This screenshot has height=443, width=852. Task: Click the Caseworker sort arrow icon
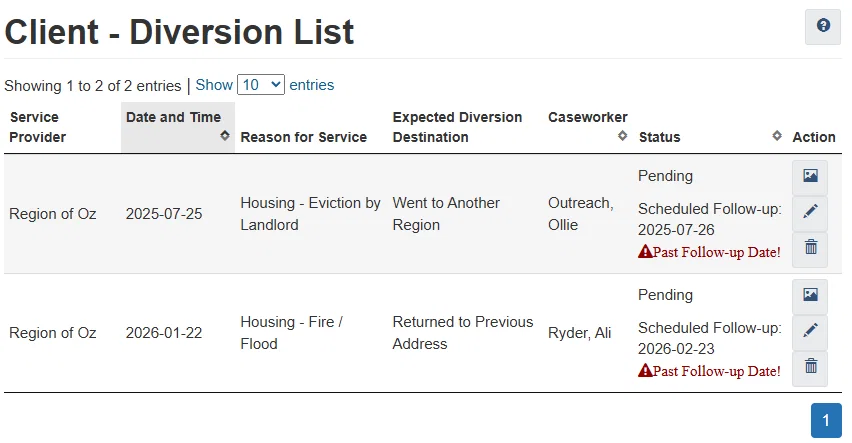(x=622, y=136)
